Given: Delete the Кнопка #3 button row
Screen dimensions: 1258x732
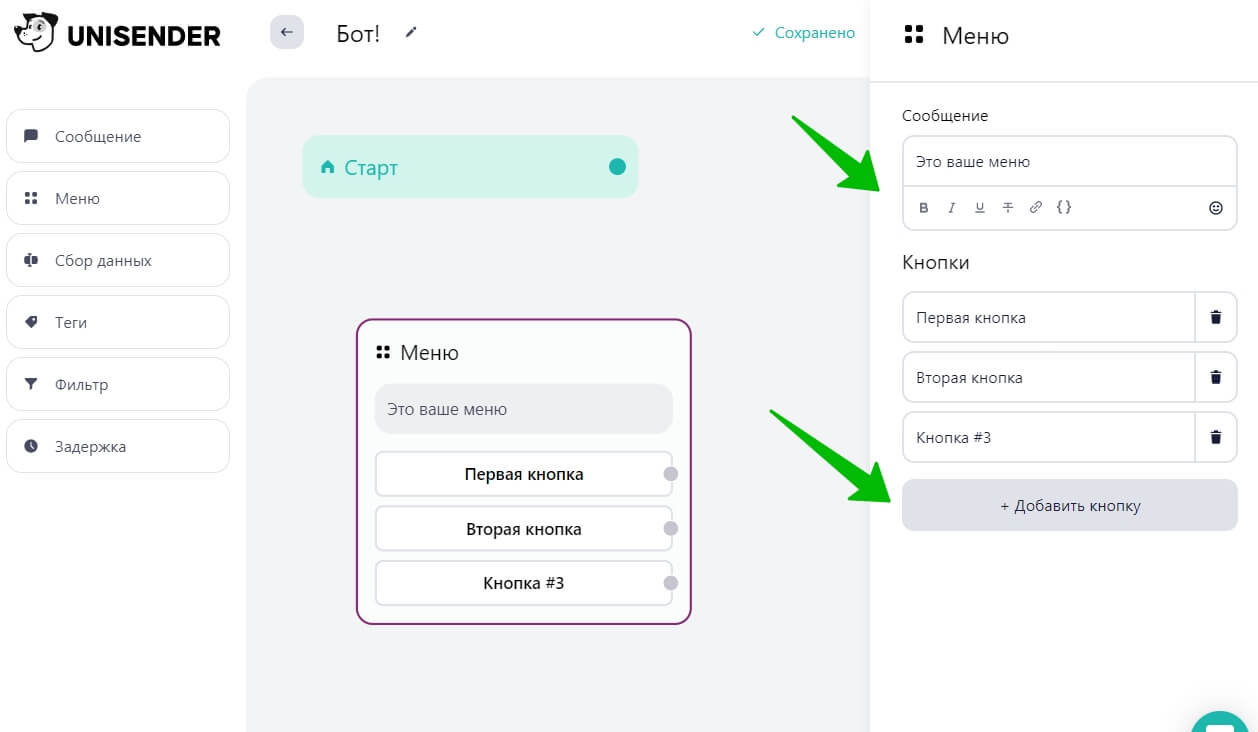Looking at the screenshot, I should tap(1216, 437).
